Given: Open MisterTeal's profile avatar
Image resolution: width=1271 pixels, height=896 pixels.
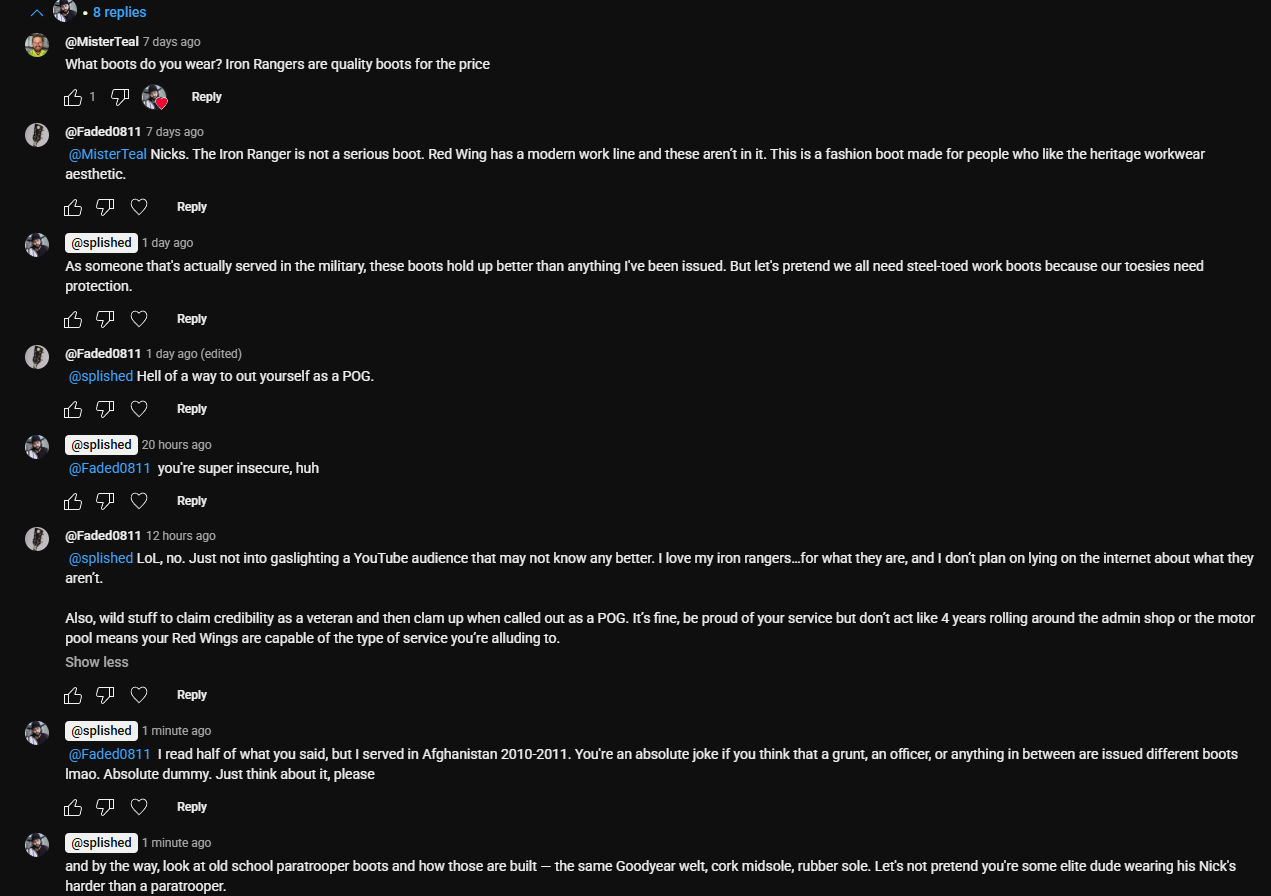Looking at the screenshot, I should pyautogui.click(x=37, y=45).
